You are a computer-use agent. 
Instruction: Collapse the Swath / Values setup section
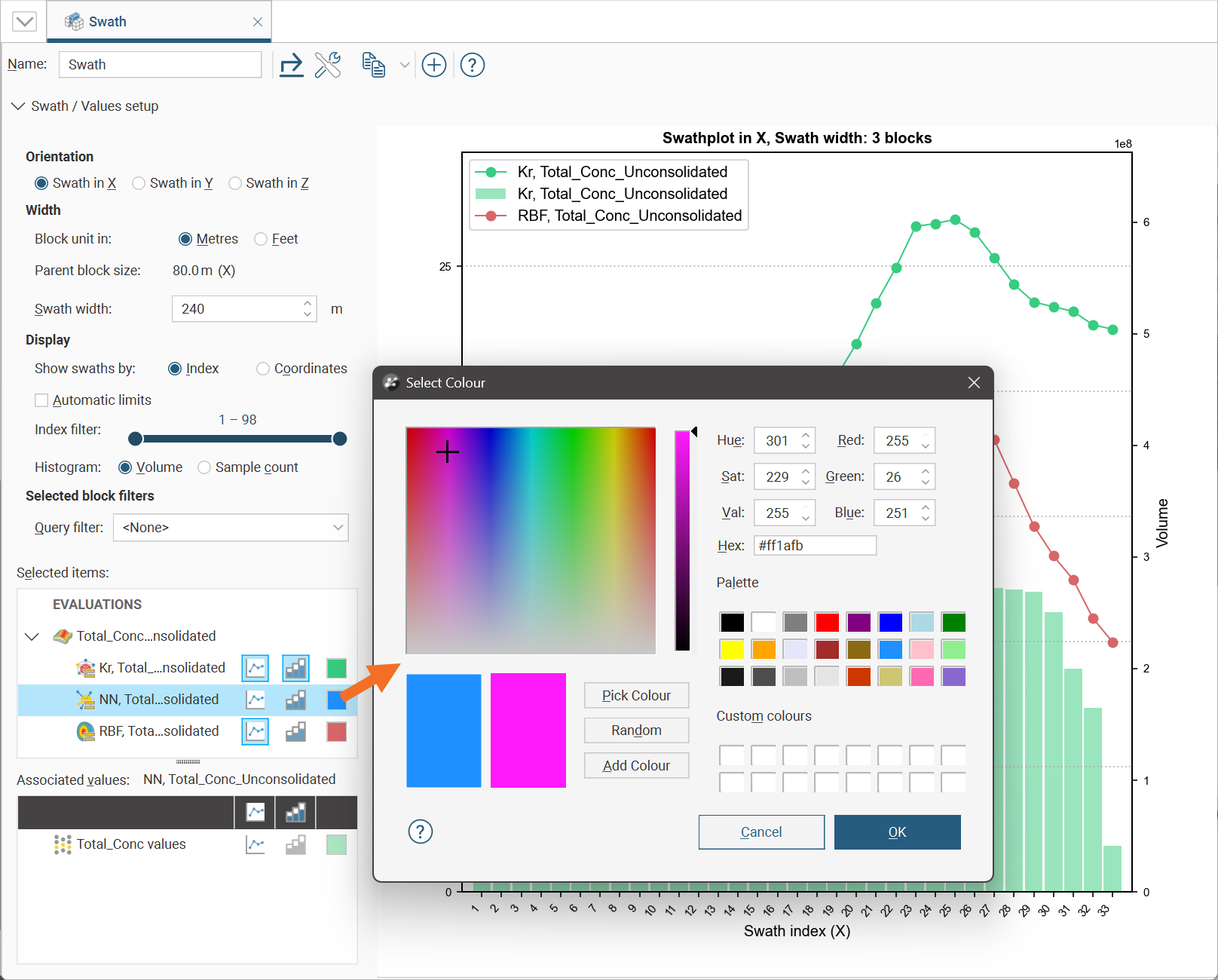coord(18,106)
